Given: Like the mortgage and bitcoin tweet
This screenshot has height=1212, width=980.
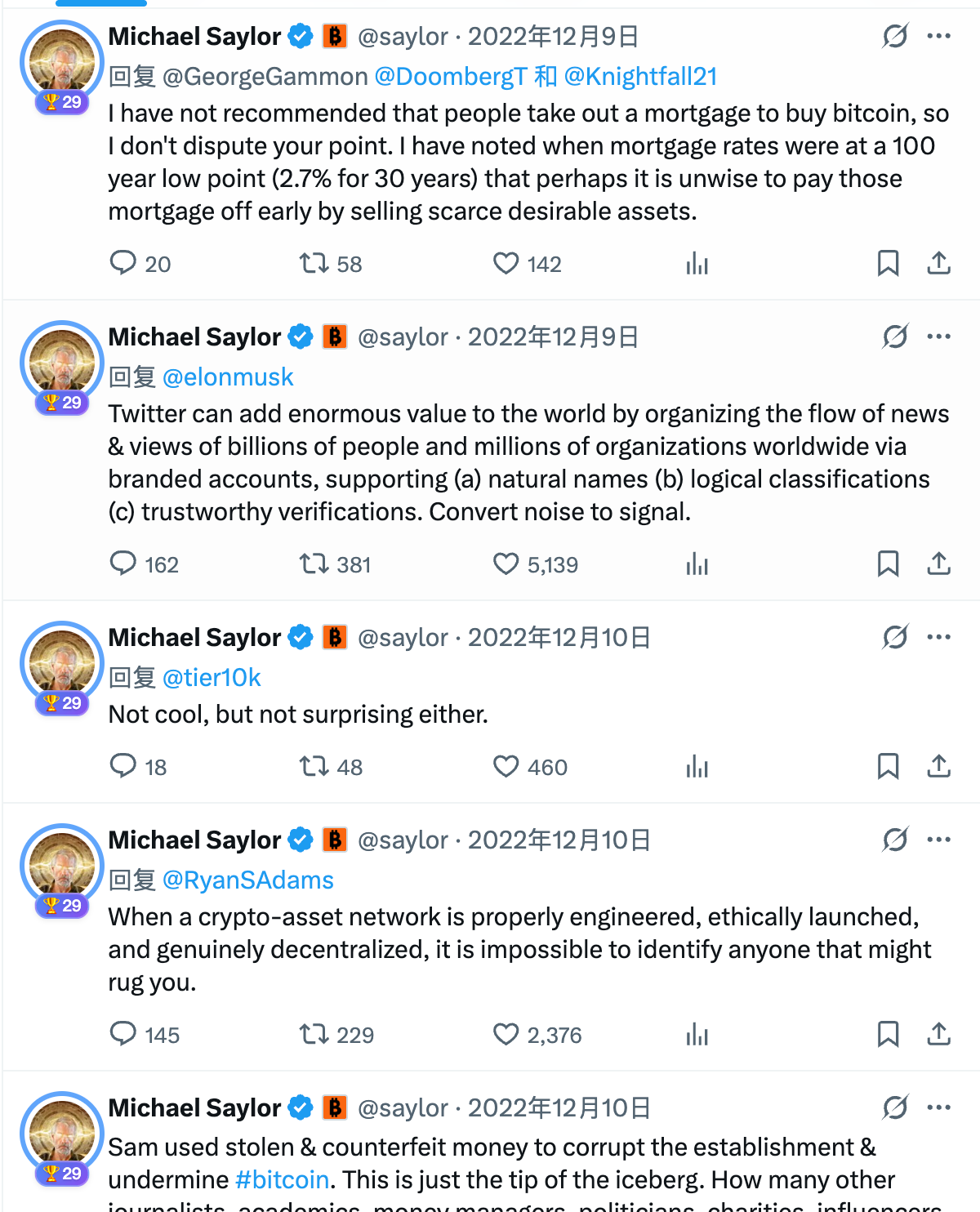Looking at the screenshot, I should point(506,263).
